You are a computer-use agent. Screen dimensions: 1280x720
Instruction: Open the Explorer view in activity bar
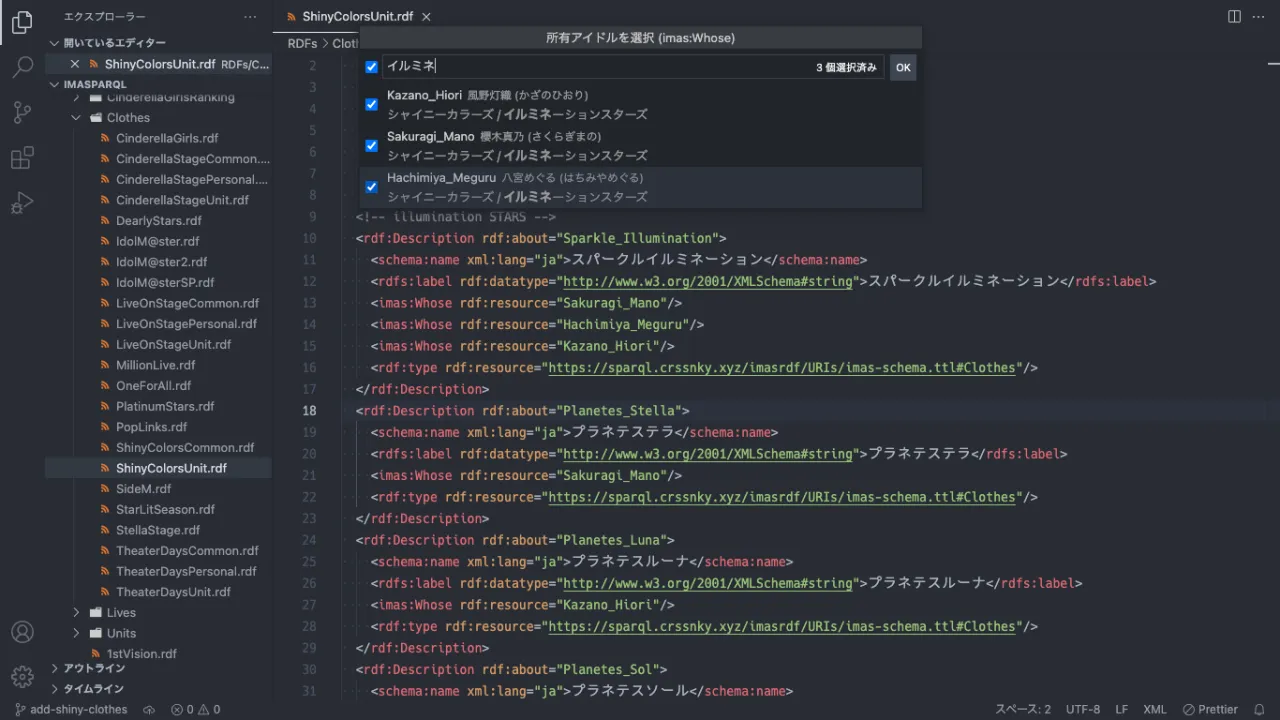22,22
